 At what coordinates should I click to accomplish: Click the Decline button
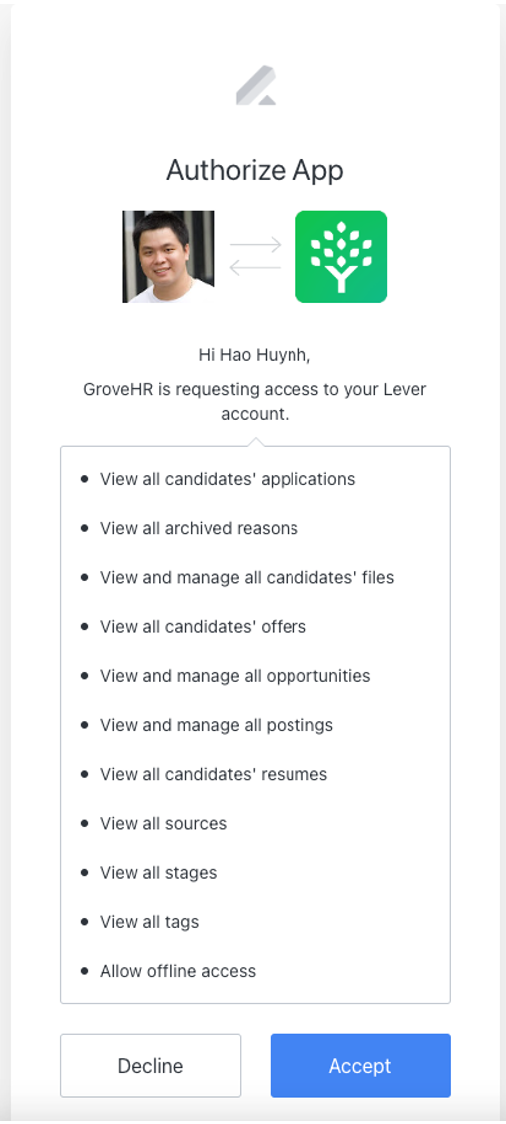pos(151,1065)
